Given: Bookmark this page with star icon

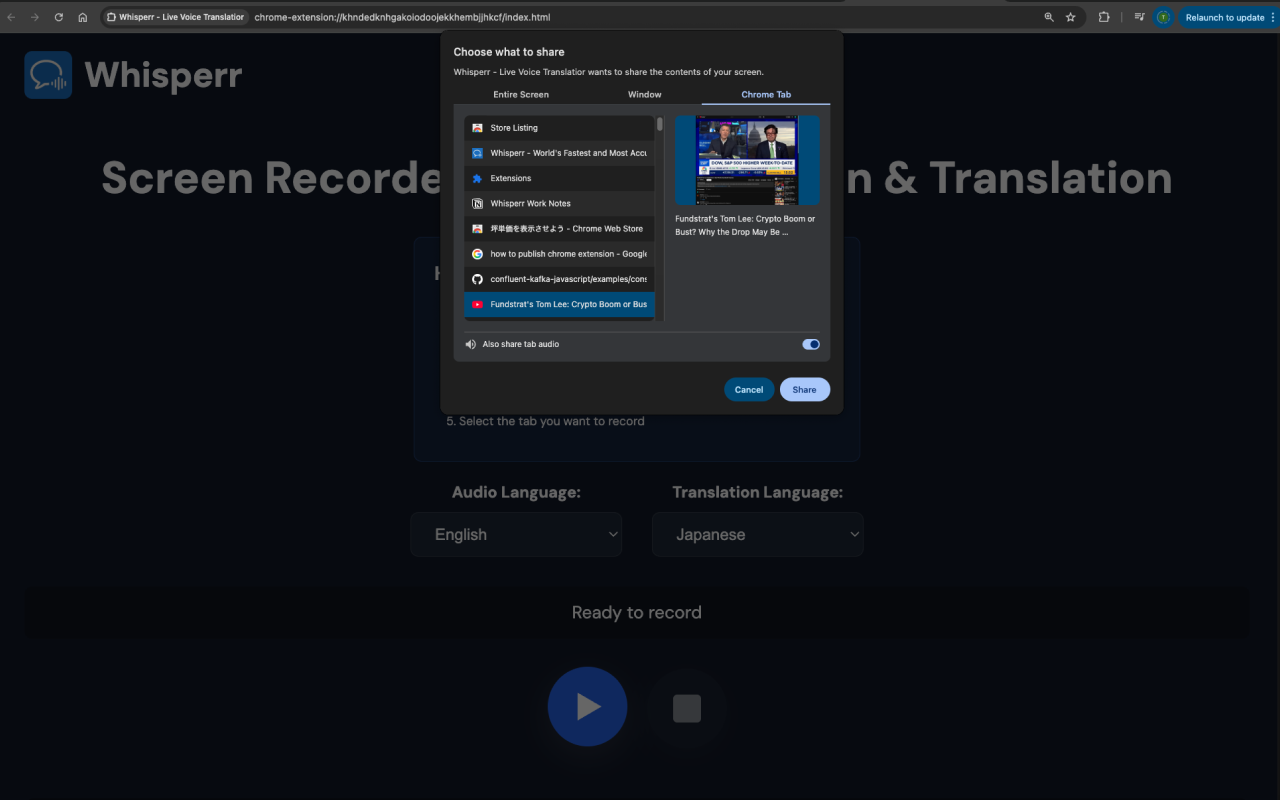Looking at the screenshot, I should click(x=1071, y=17).
